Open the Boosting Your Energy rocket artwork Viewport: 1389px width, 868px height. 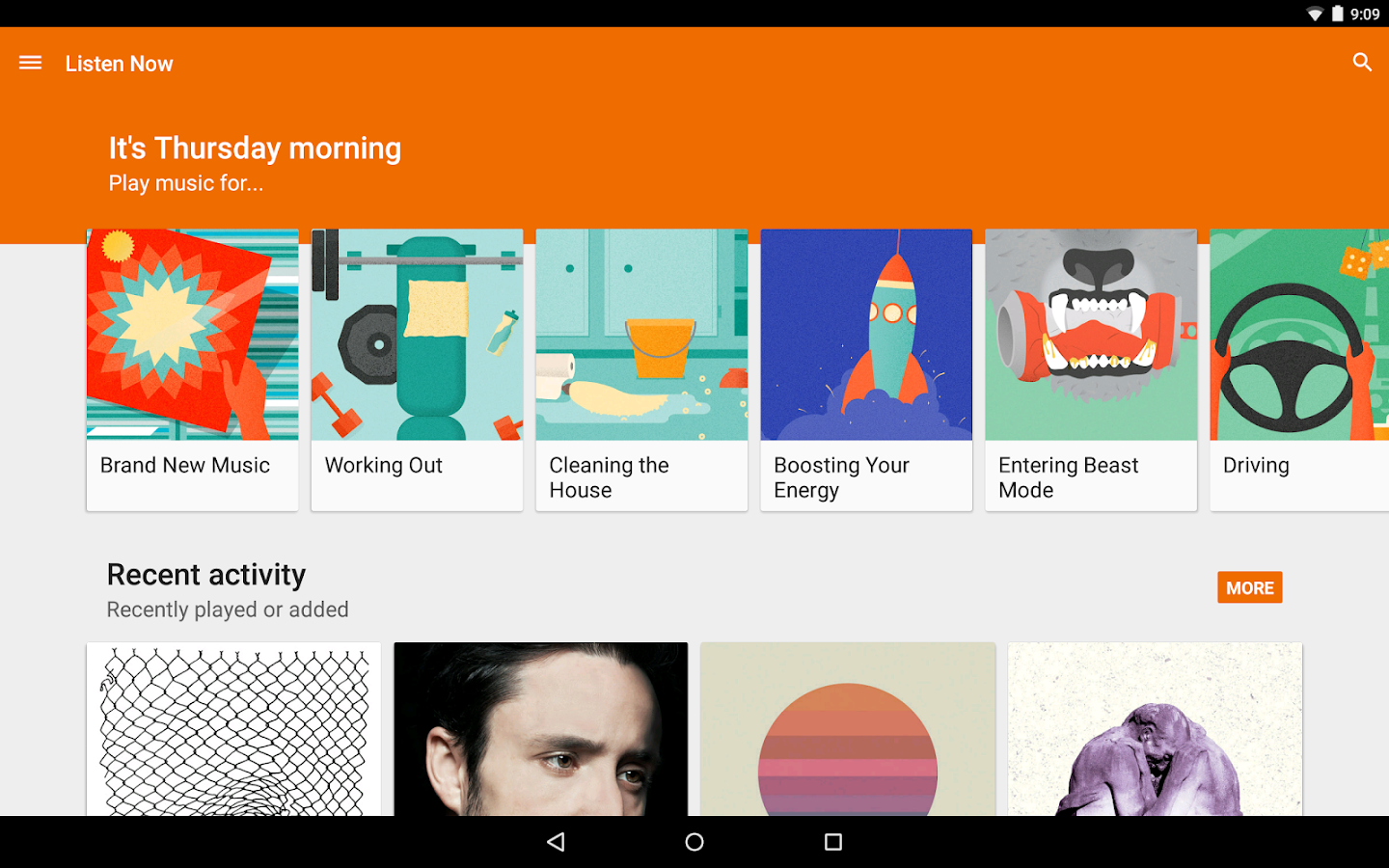click(866, 335)
